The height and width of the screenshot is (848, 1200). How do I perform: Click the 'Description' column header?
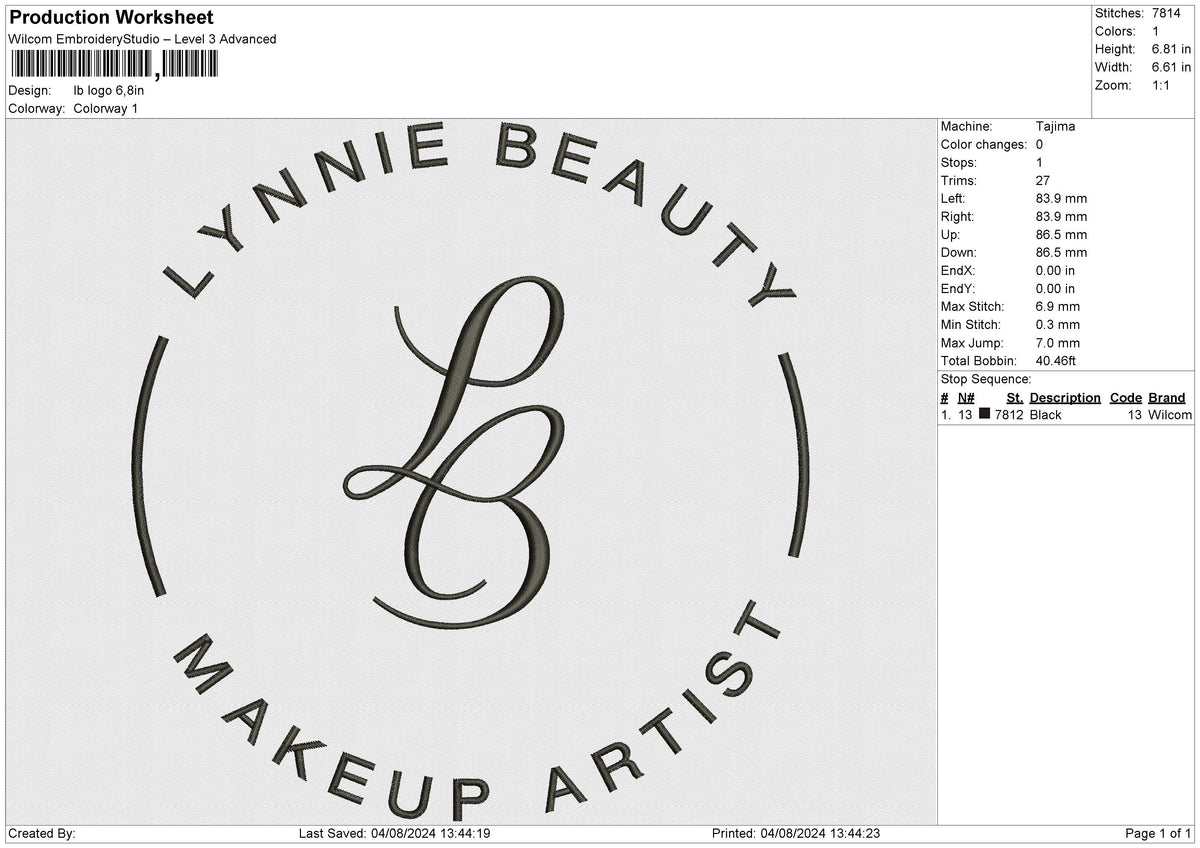(x=1065, y=398)
